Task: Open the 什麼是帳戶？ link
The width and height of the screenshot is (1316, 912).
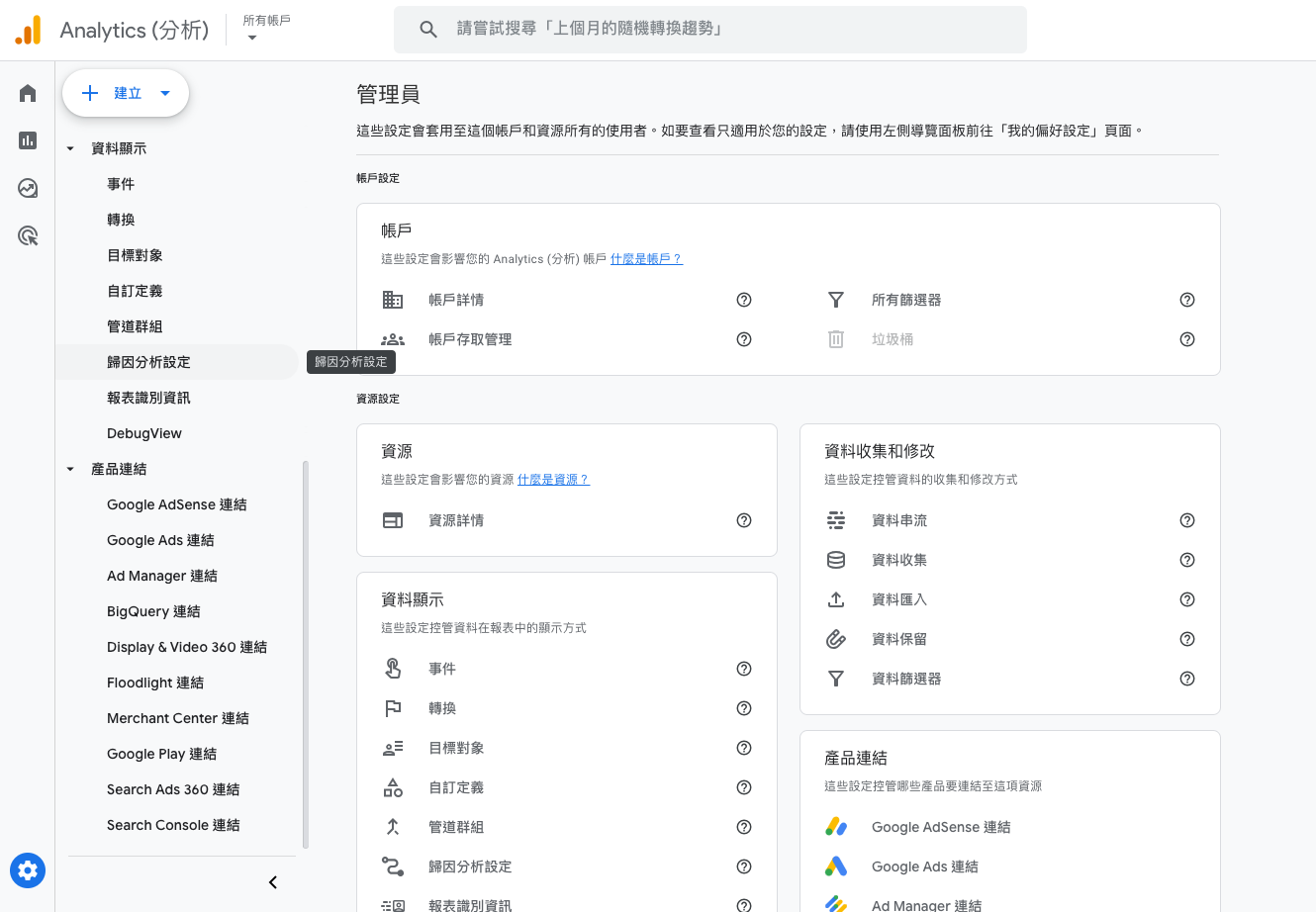Action: (646, 259)
